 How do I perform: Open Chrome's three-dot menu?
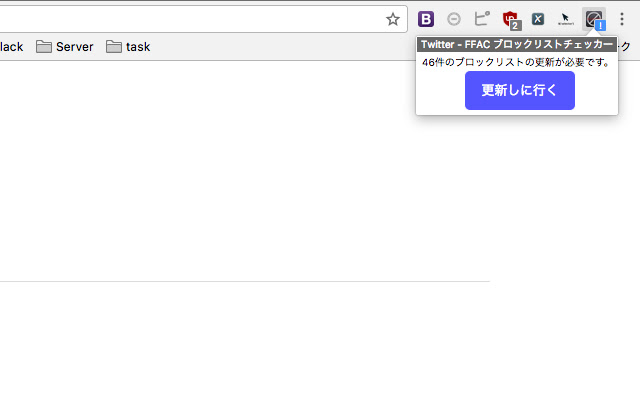pos(621,19)
